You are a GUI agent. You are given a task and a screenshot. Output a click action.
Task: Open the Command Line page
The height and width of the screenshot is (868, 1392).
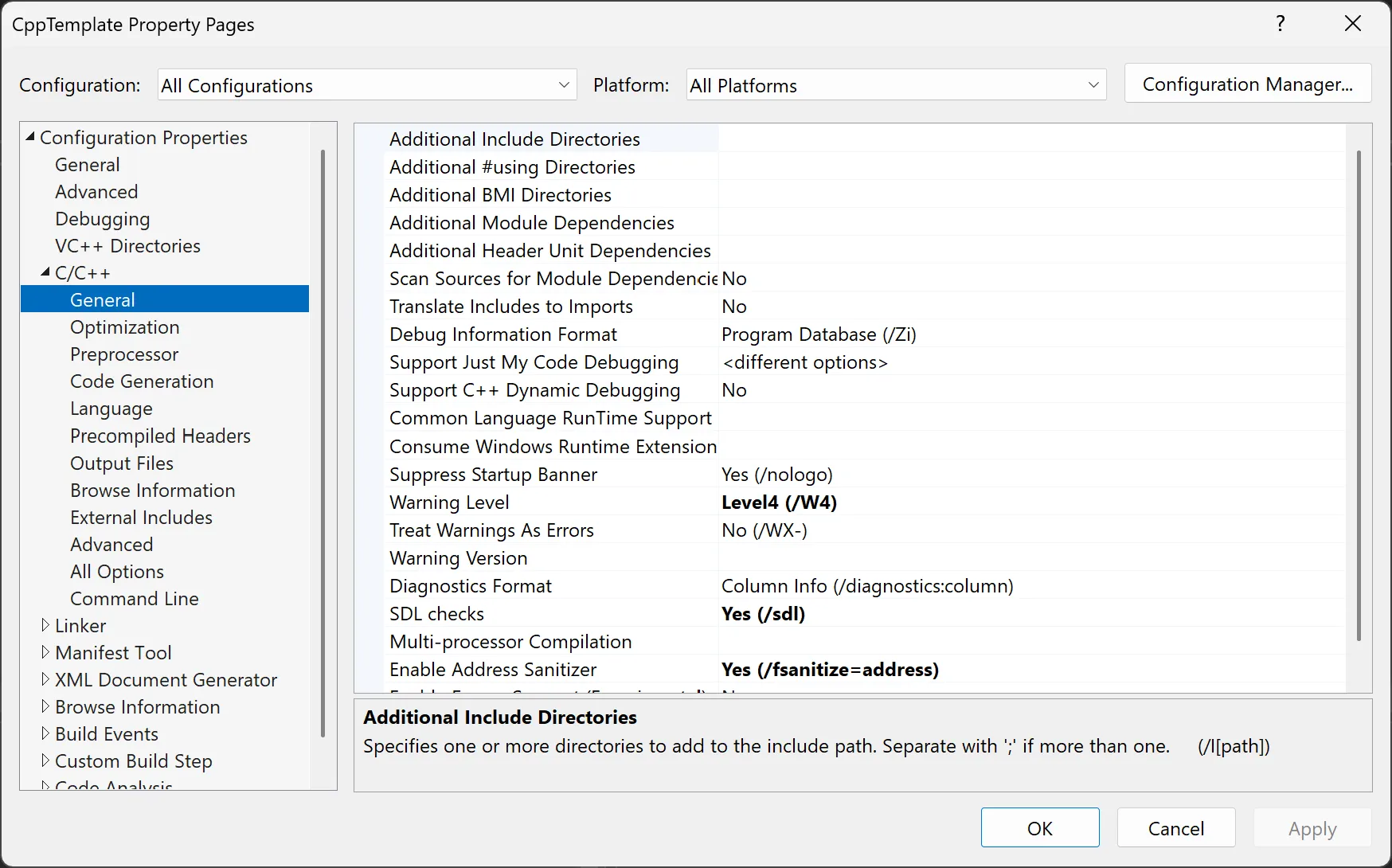pyautogui.click(x=134, y=598)
